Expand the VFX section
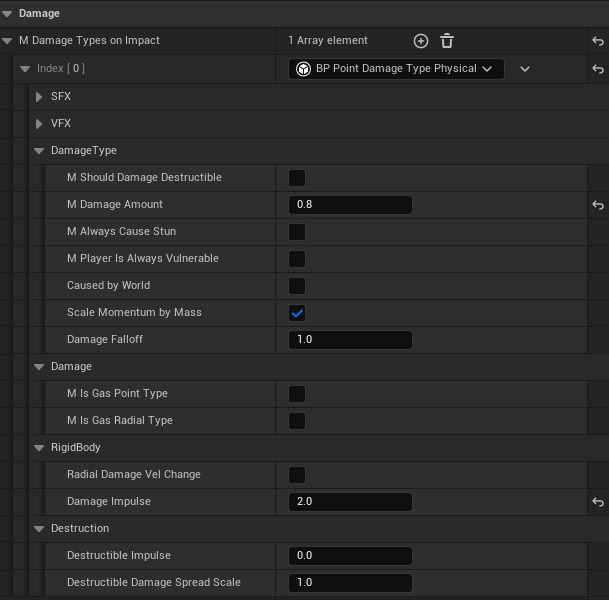Viewport: 609px width, 600px height. [x=39, y=124]
